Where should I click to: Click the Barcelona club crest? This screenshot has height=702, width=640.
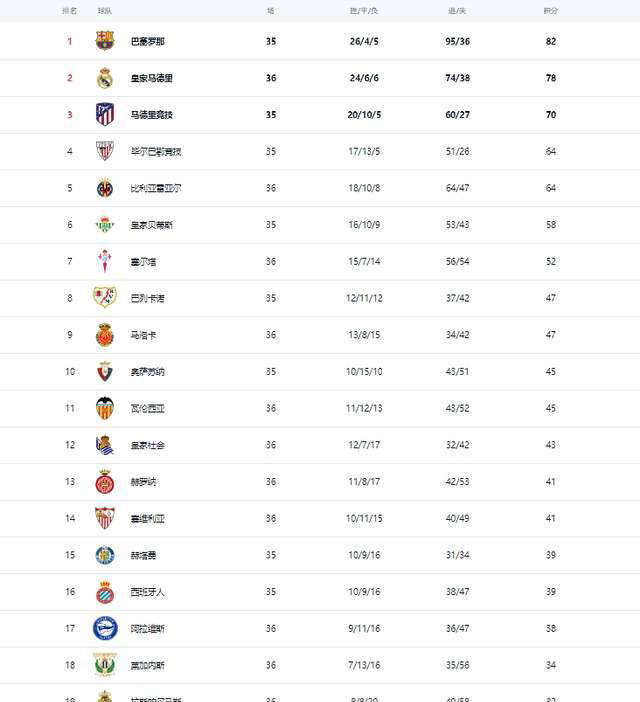pyautogui.click(x=105, y=41)
